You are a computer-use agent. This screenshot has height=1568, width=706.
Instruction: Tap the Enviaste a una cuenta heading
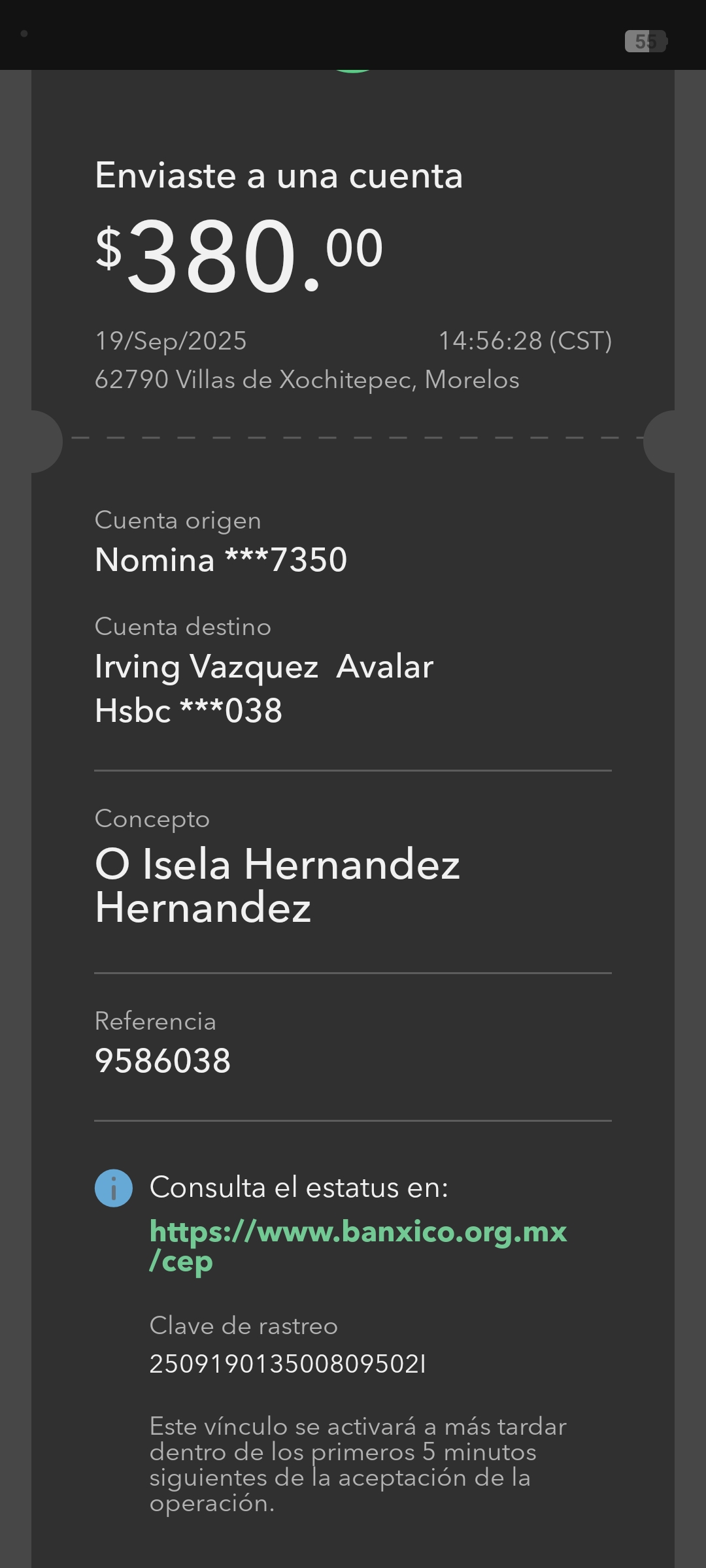coord(278,175)
